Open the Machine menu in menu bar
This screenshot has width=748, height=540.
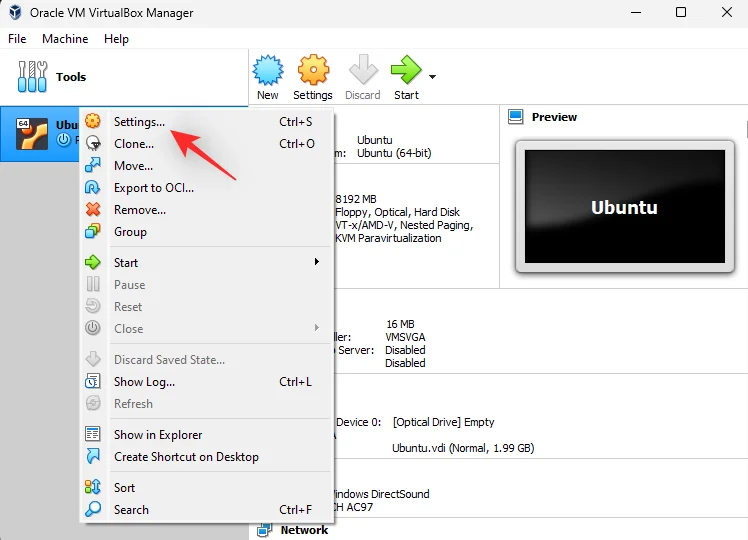pyautogui.click(x=65, y=39)
